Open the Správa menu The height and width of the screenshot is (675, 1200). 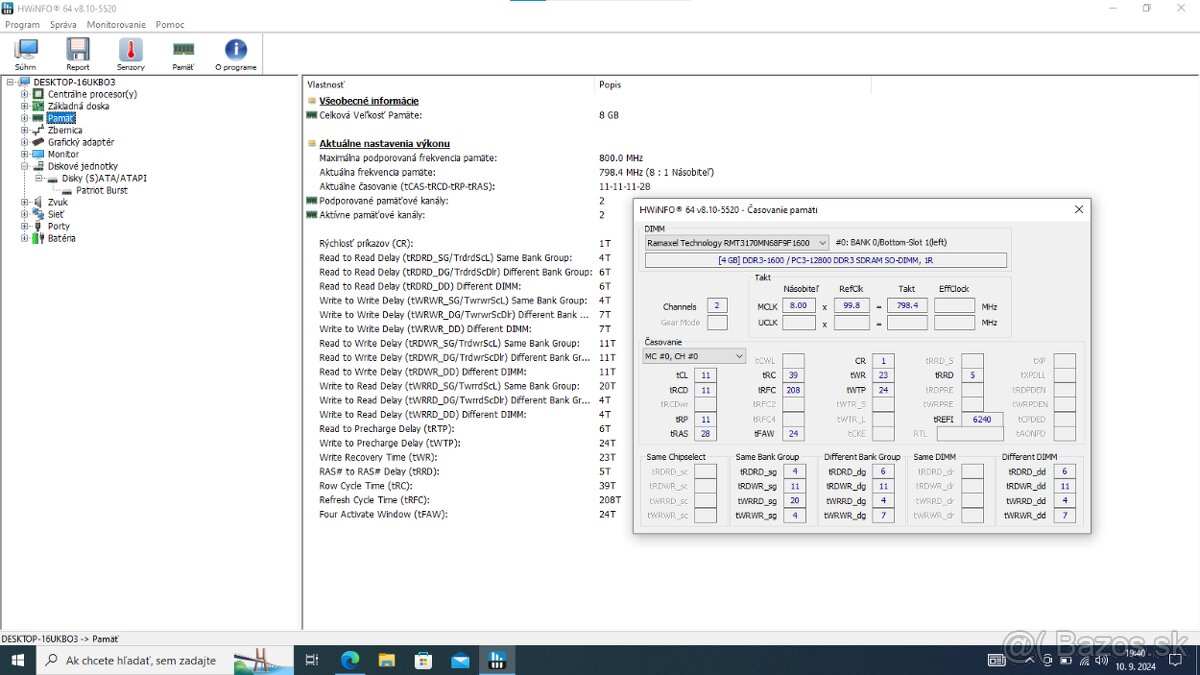tap(62, 24)
